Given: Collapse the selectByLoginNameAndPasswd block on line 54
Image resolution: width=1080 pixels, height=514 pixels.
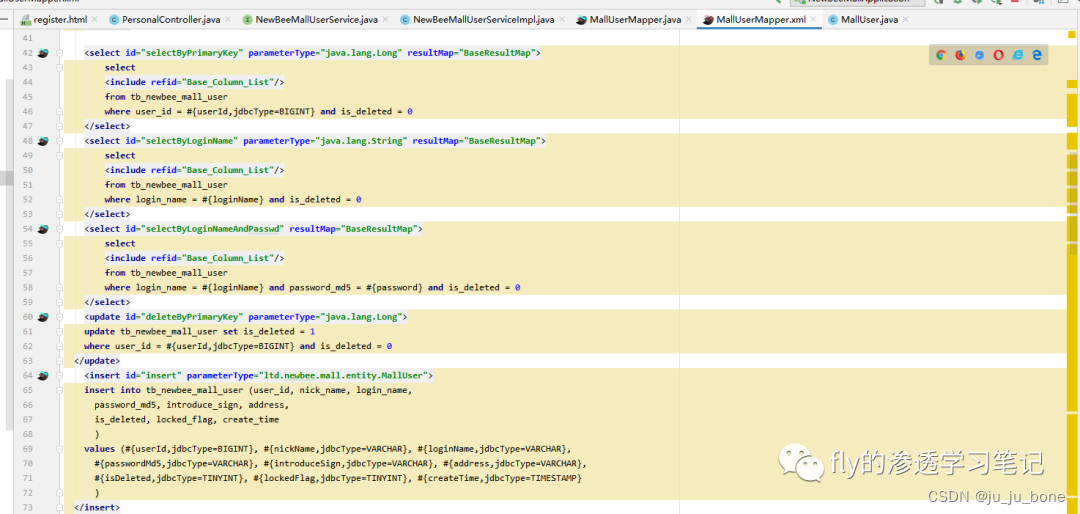Looking at the screenshot, I should point(60,229).
